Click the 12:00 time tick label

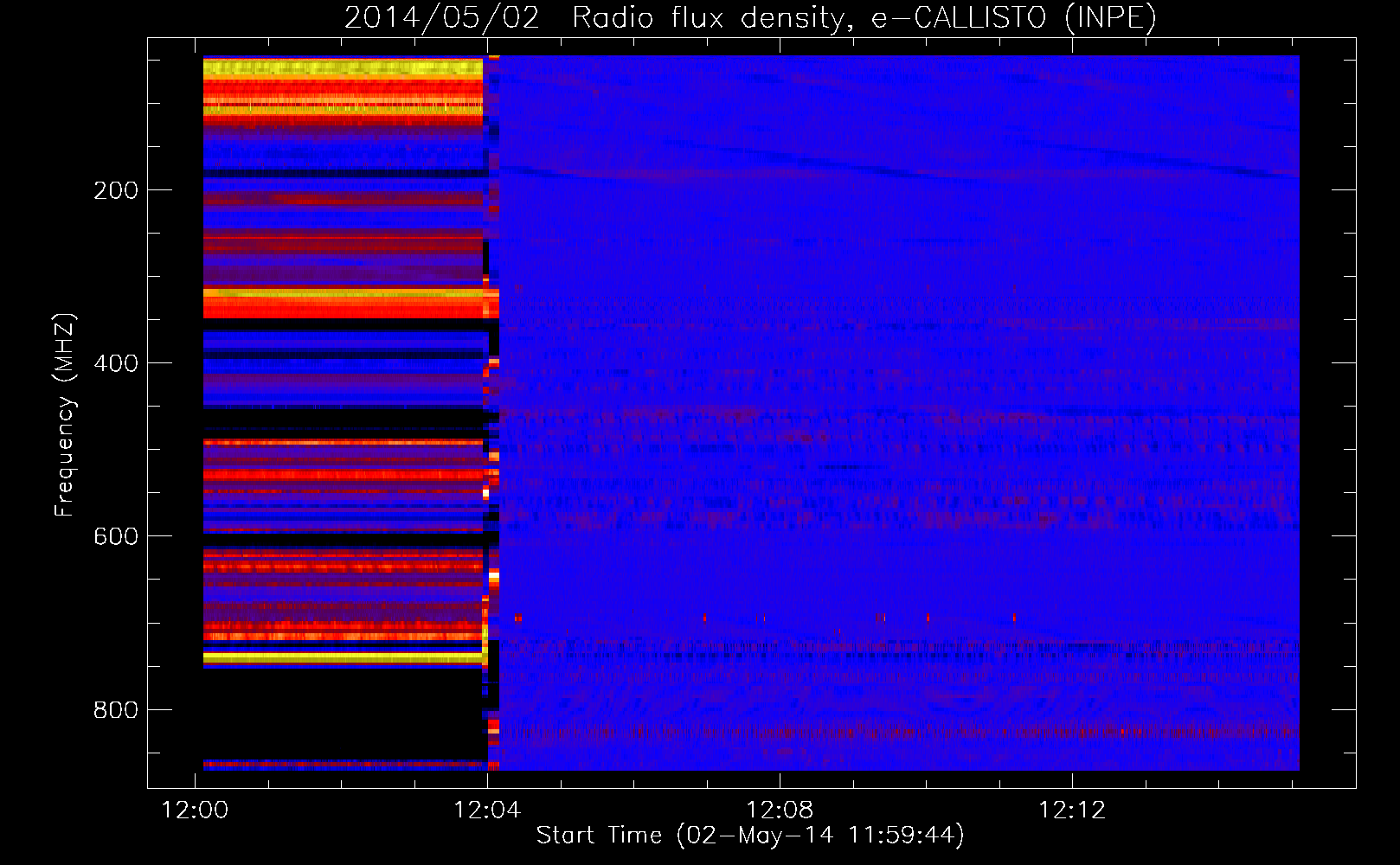pos(195,811)
